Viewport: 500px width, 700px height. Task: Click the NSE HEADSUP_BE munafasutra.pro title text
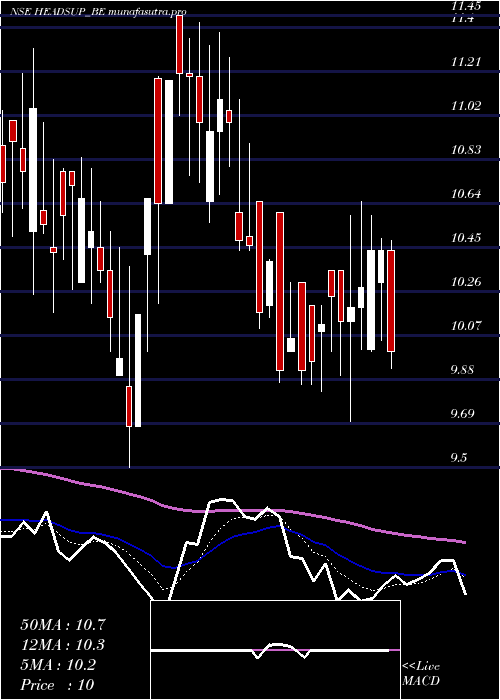[97, 12]
